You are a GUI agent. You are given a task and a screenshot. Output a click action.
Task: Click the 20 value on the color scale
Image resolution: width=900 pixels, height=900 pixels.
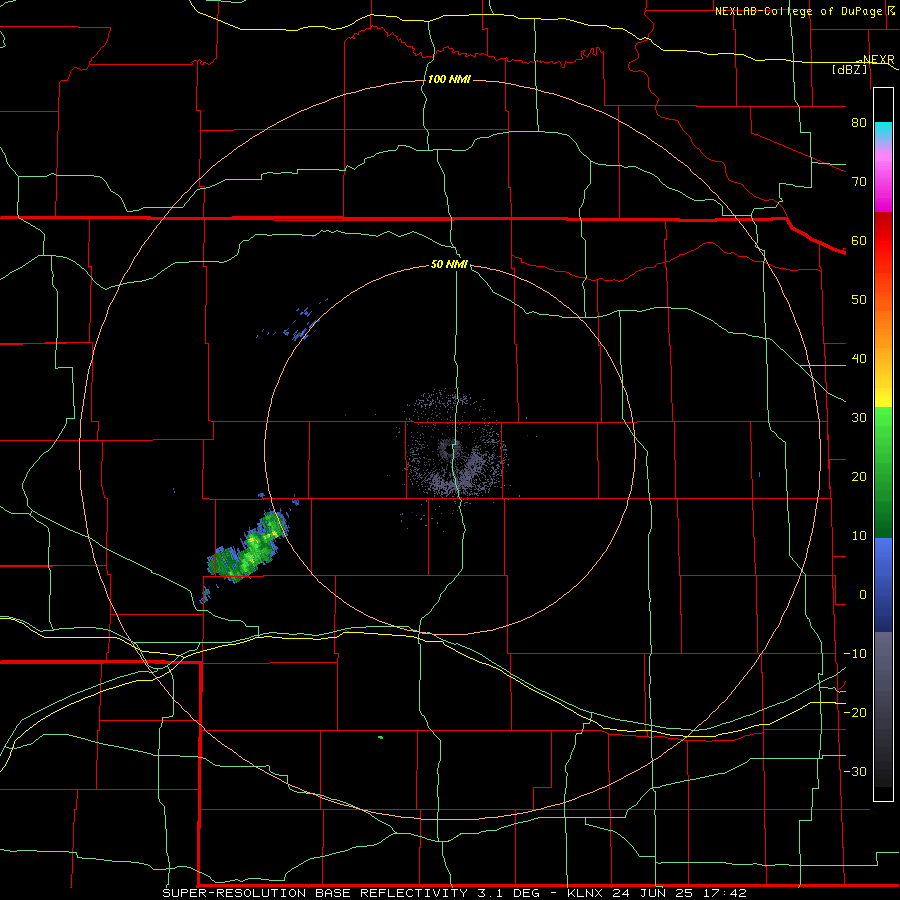(x=859, y=477)
